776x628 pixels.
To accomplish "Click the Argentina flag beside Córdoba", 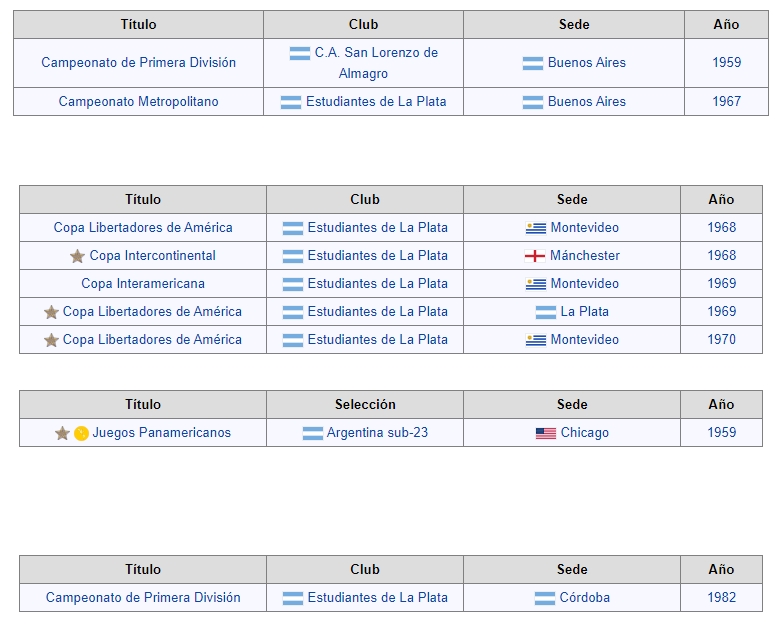I will coord(545,598).
